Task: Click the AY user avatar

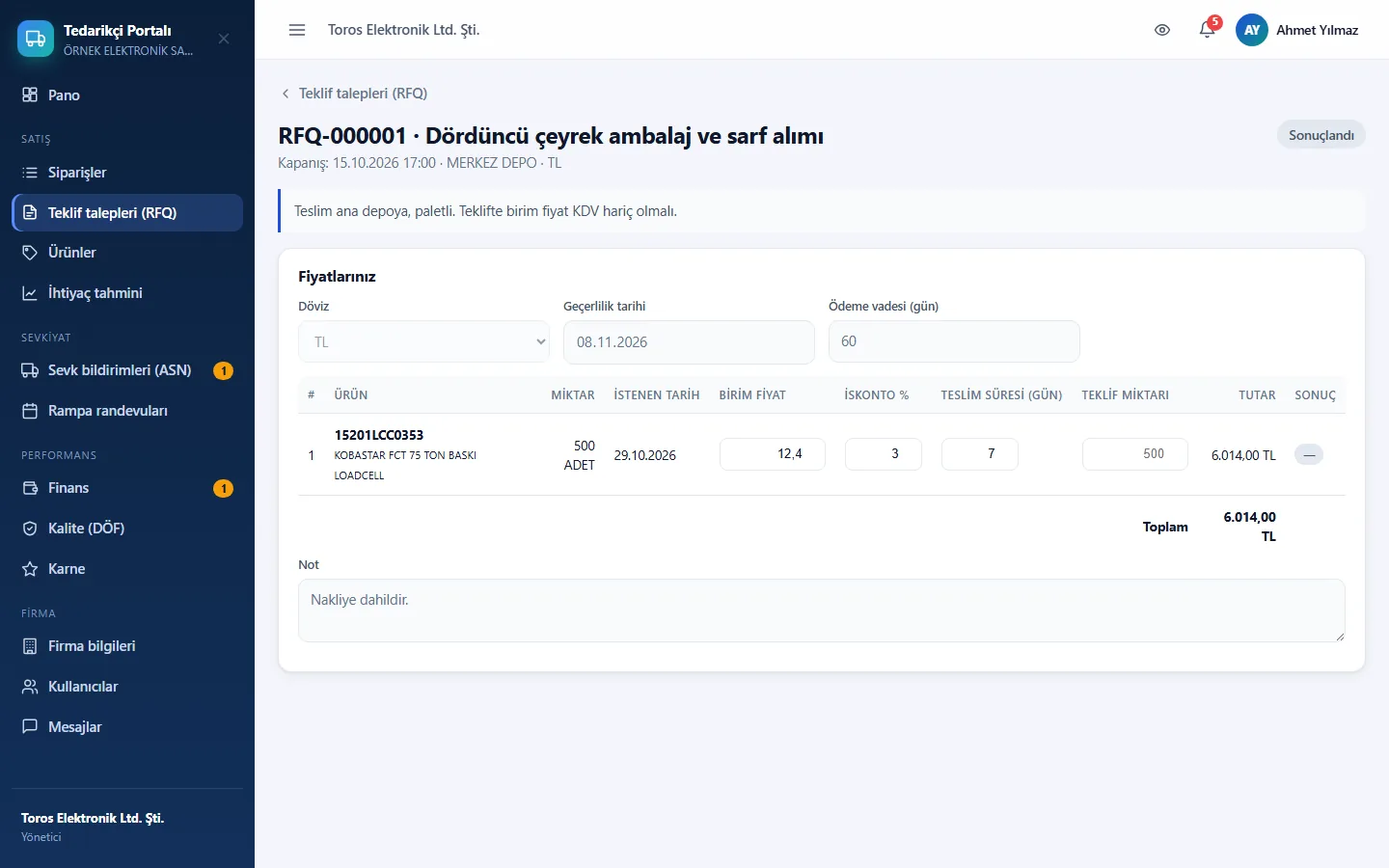Action: click(x=1252, y=30)
